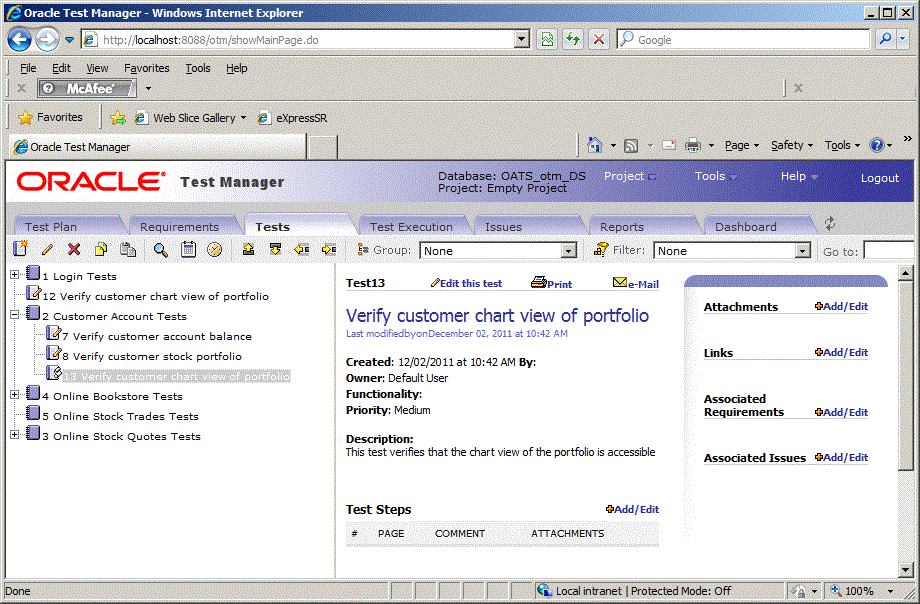Open the zoom level 100% control in status bar
This screenshot has height=604, width=920.
click(861, 590)
